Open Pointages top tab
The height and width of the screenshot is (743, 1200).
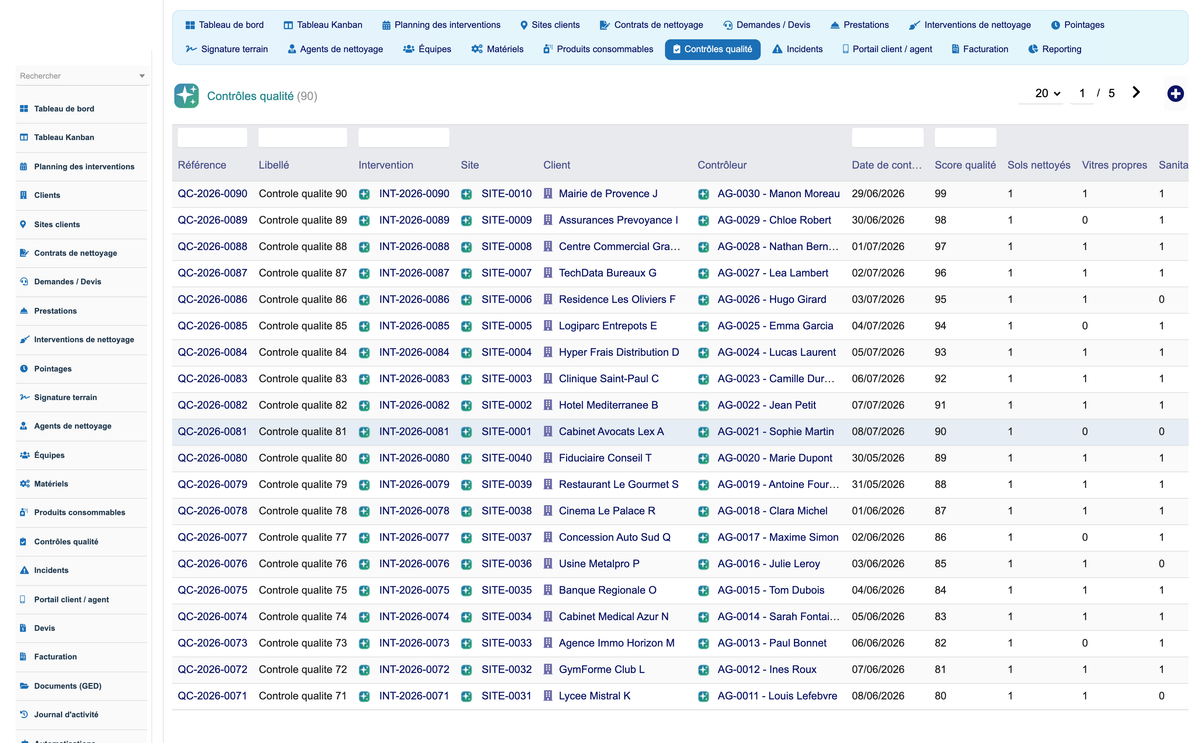pyautogui.click(x=1077, y=25)
